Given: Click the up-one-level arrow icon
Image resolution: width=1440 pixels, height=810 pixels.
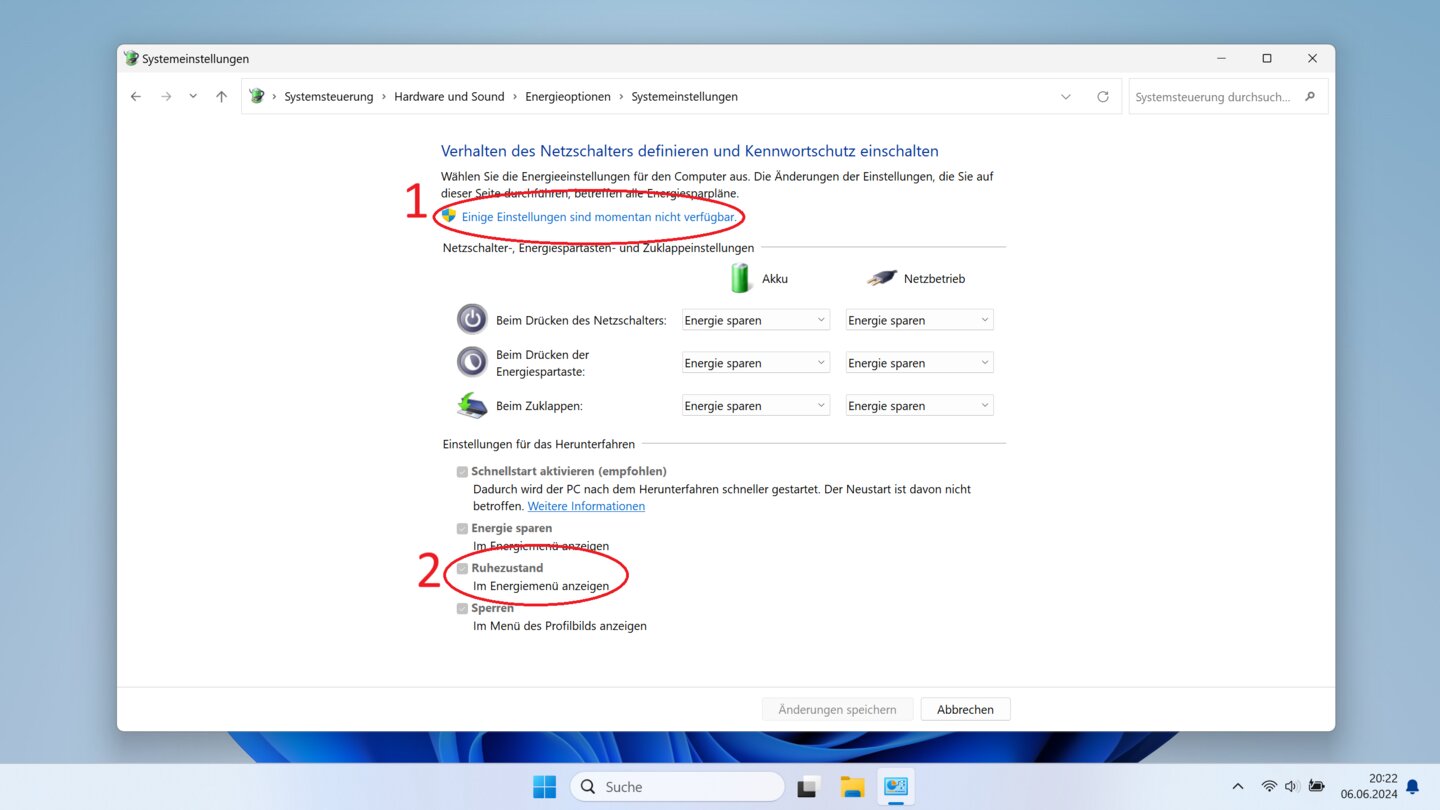Looking at the screenshot, I should coord(222,97).
